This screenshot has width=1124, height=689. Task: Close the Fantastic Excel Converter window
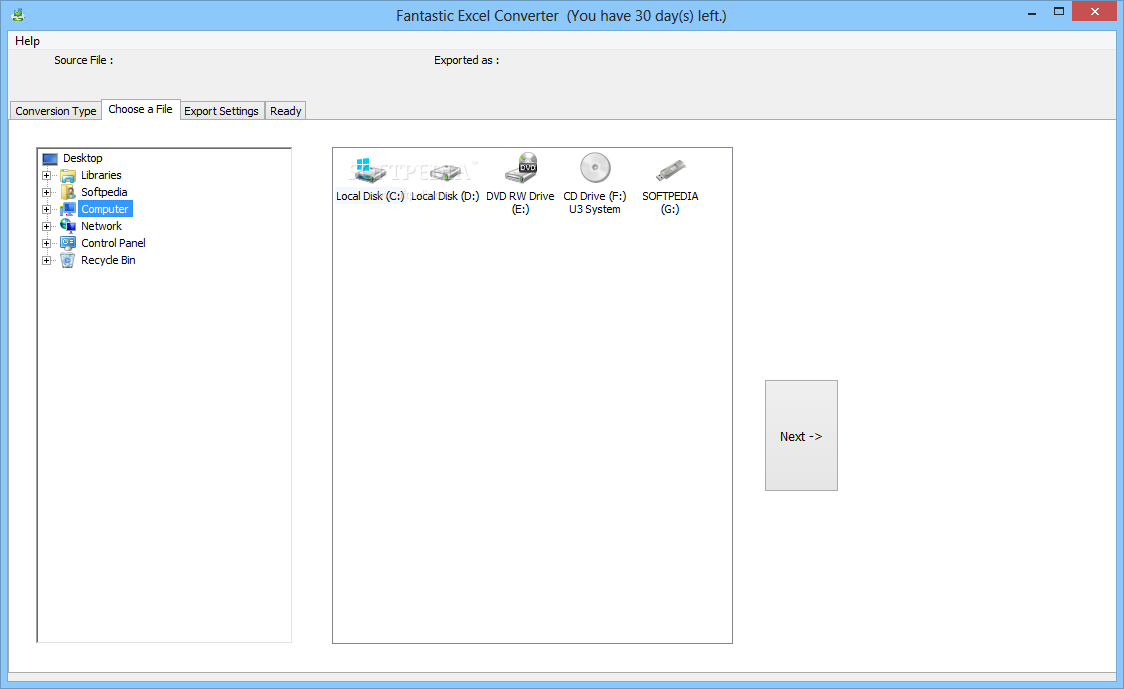1095,11
